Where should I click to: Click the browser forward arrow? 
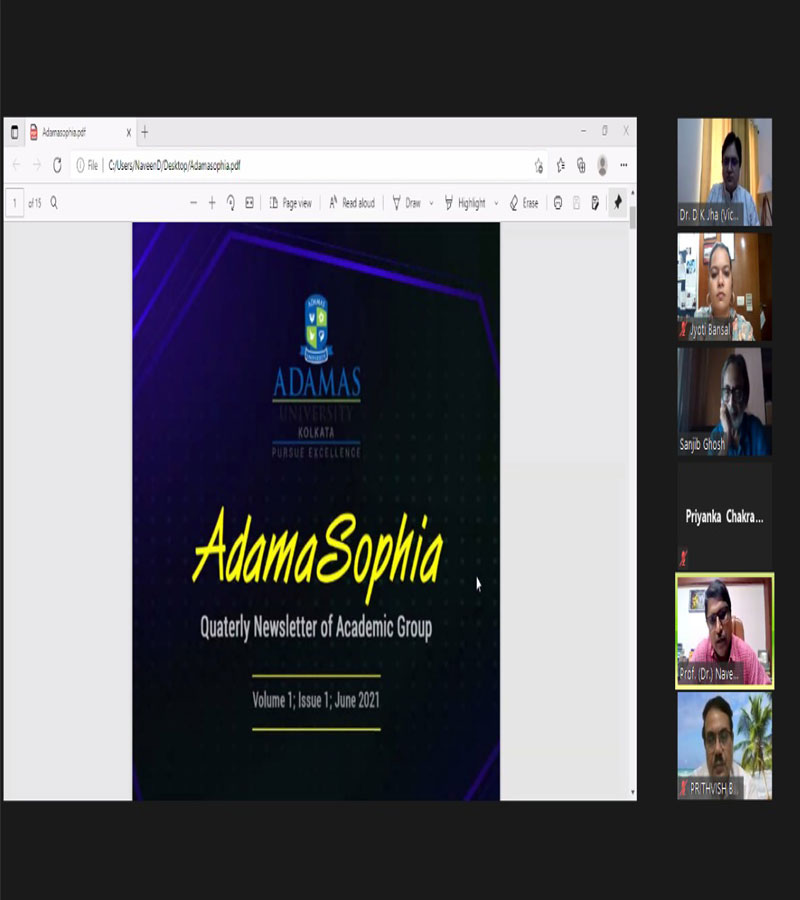[37, 165]
